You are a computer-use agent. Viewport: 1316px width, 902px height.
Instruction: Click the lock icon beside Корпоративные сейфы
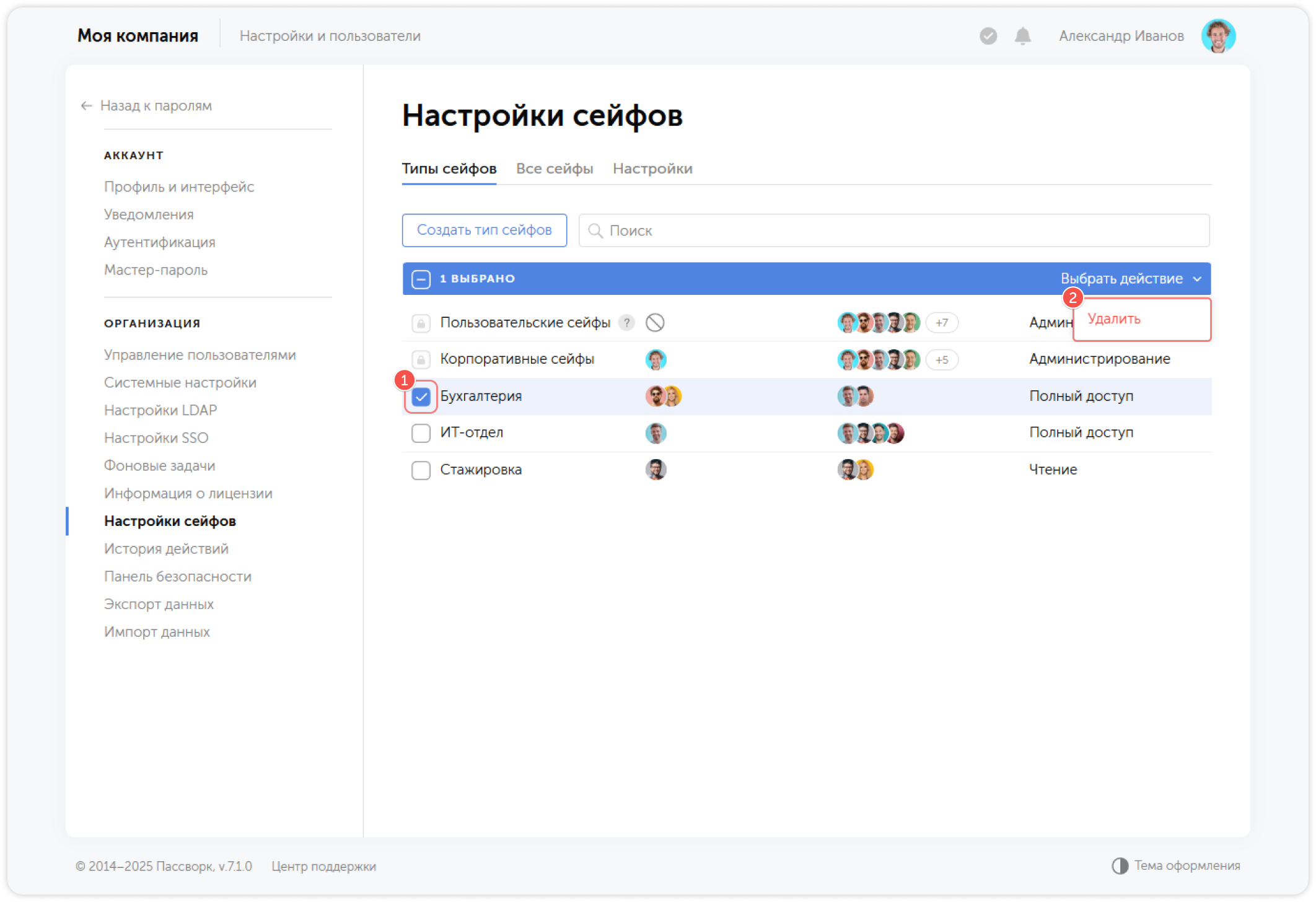(x=421, y=359)
